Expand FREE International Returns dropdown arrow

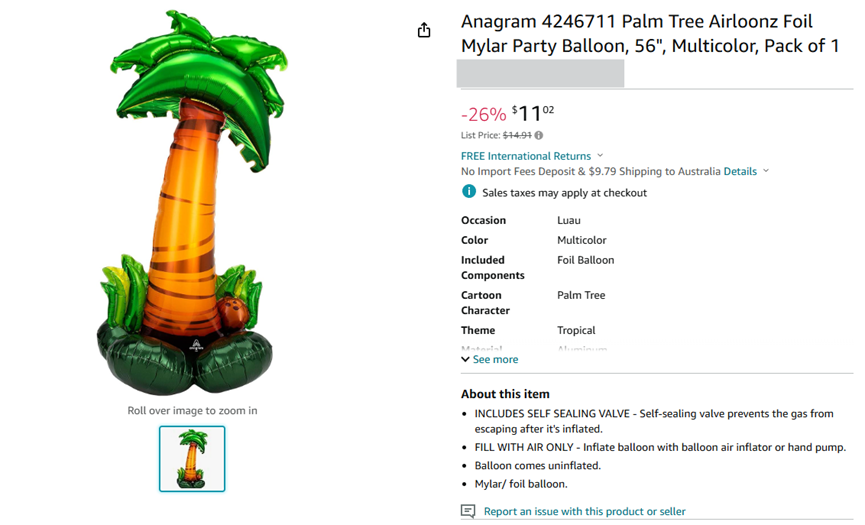600,156
